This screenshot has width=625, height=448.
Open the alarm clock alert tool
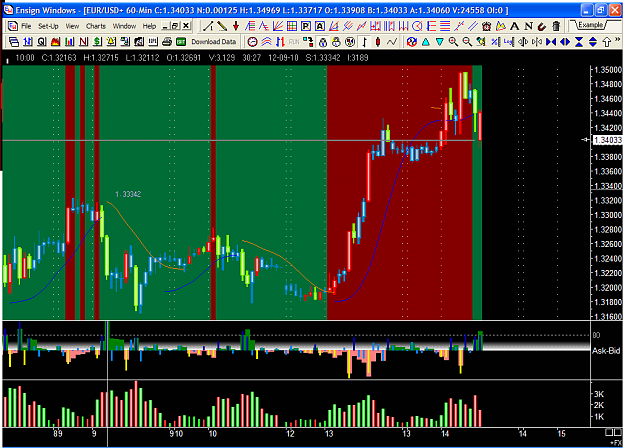[487, 26]
